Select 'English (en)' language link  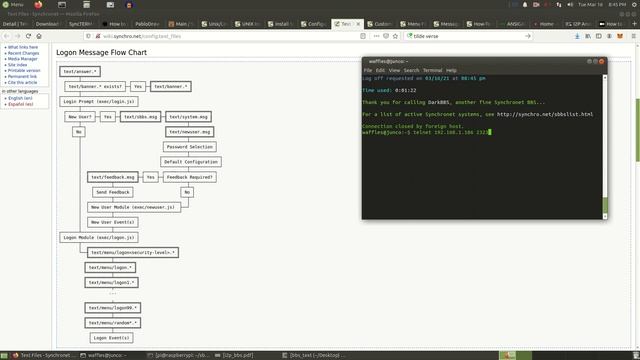20,98
